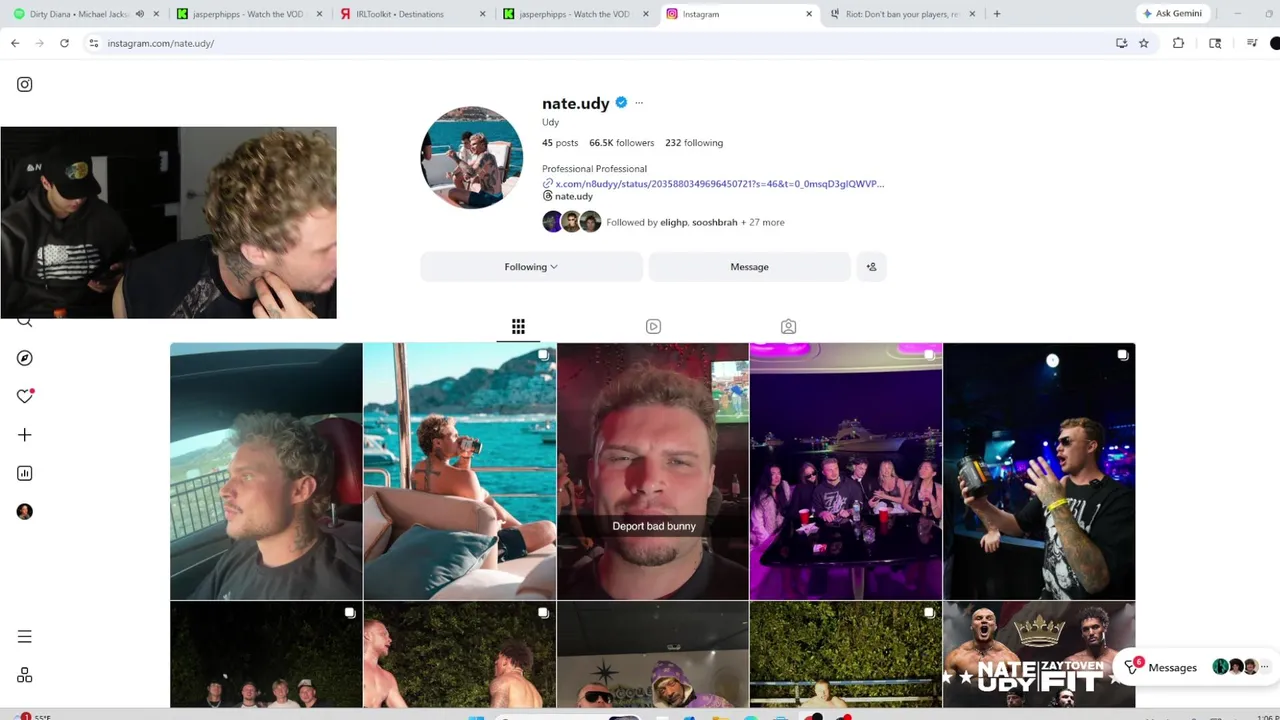
Task: Close the IRLToolkit Destinations tab
Action: tap(483, 14)
